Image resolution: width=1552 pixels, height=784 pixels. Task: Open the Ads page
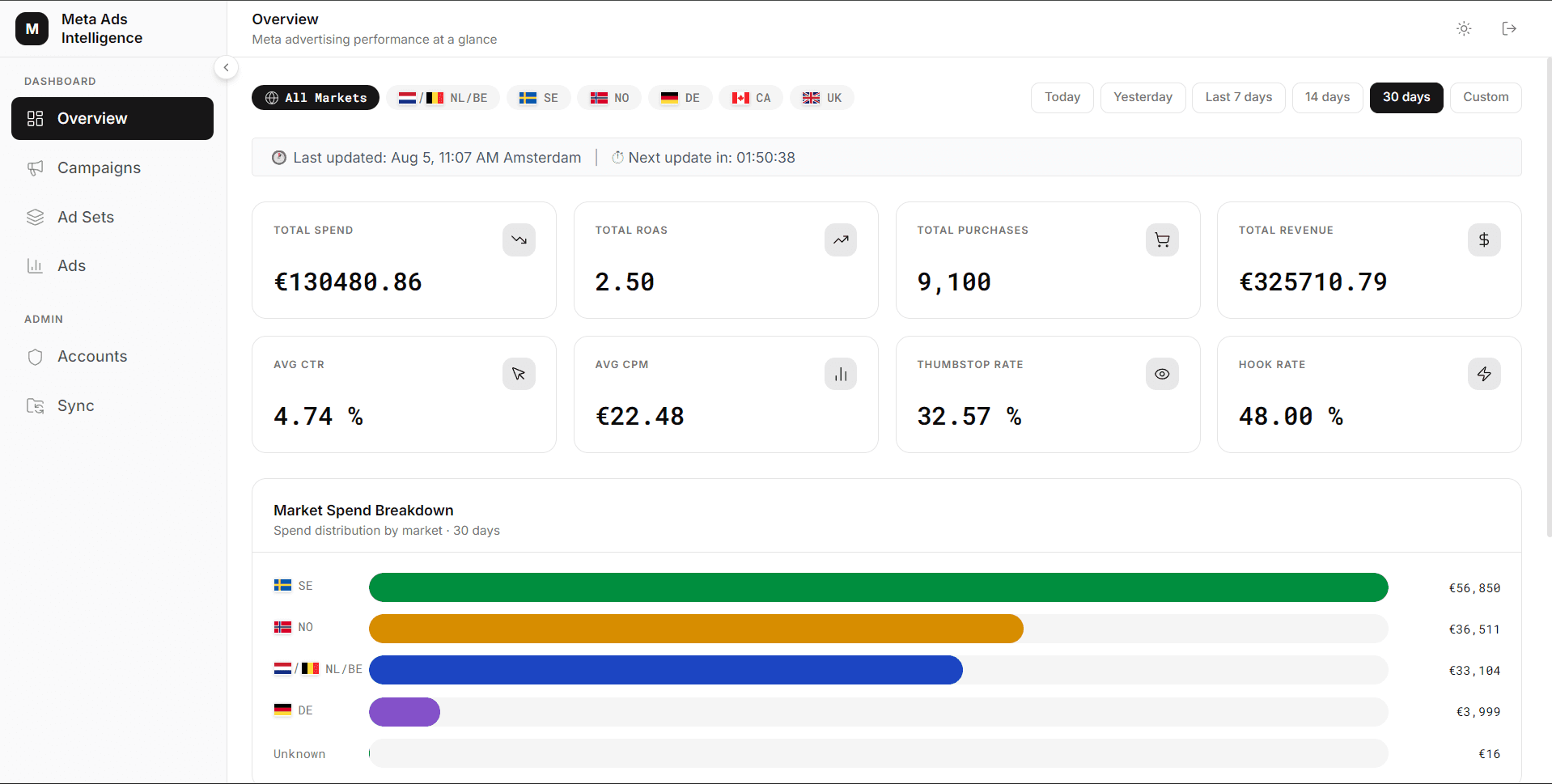coord(112,265)
